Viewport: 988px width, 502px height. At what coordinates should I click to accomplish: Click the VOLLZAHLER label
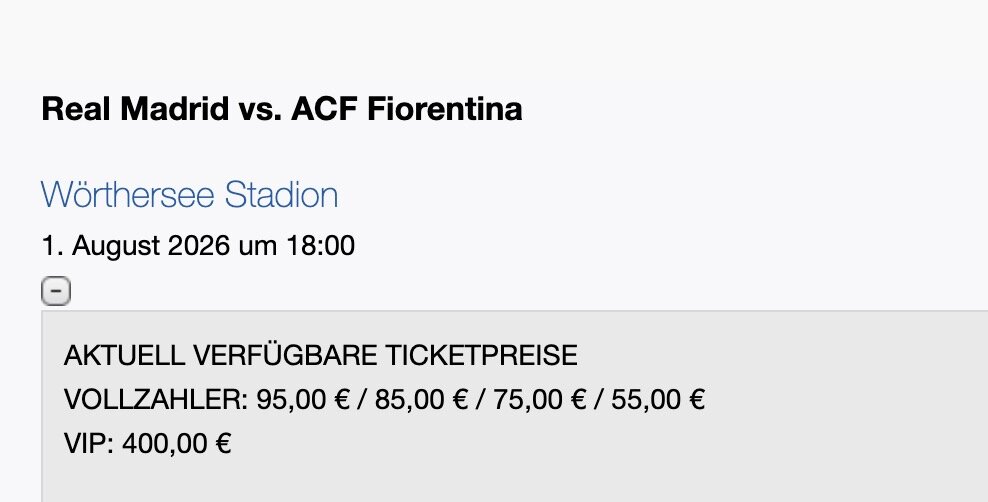(156, 399)
